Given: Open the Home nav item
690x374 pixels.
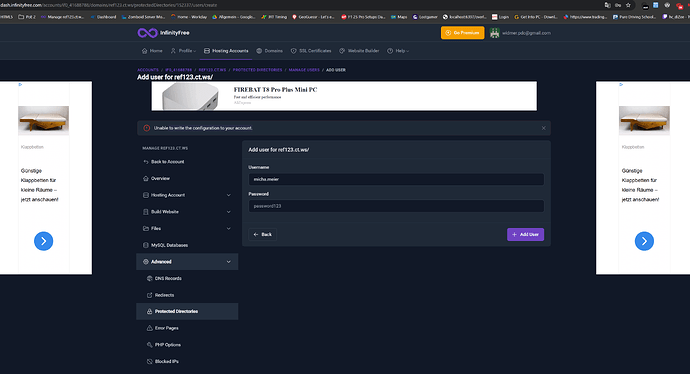Looking at the screenshot, I should [x=152, y=51].
